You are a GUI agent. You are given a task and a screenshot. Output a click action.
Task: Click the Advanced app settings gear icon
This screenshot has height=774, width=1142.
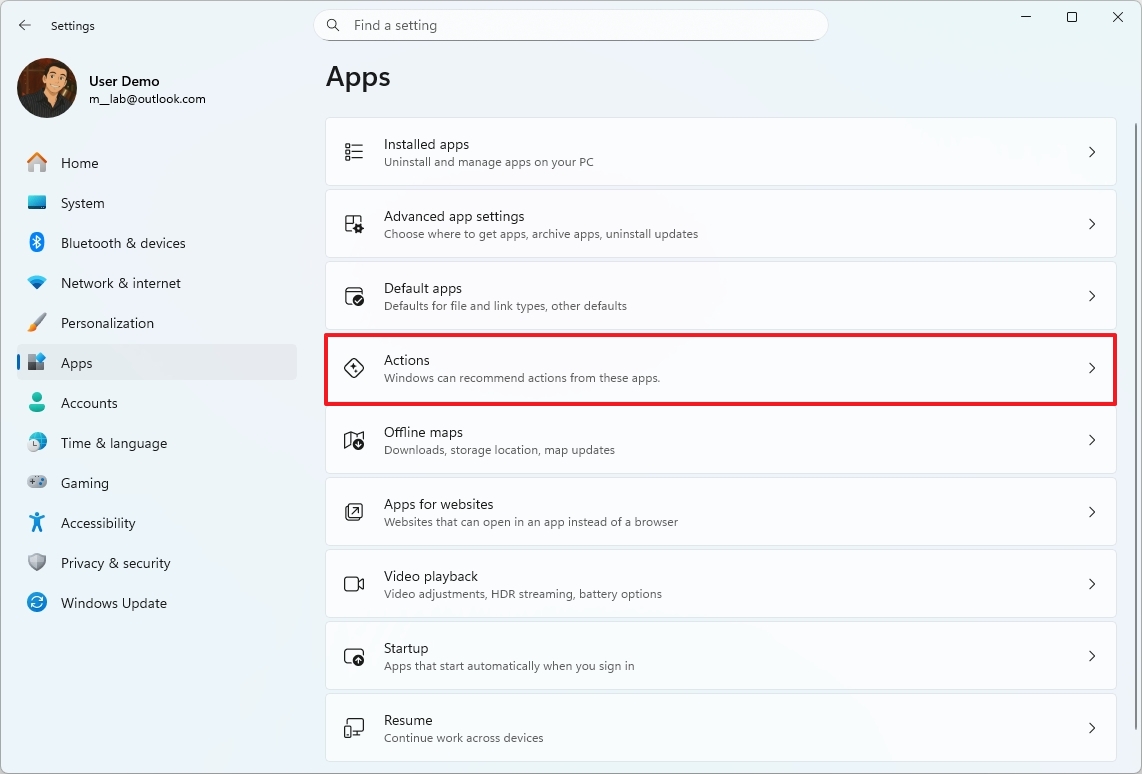[353, 224]
